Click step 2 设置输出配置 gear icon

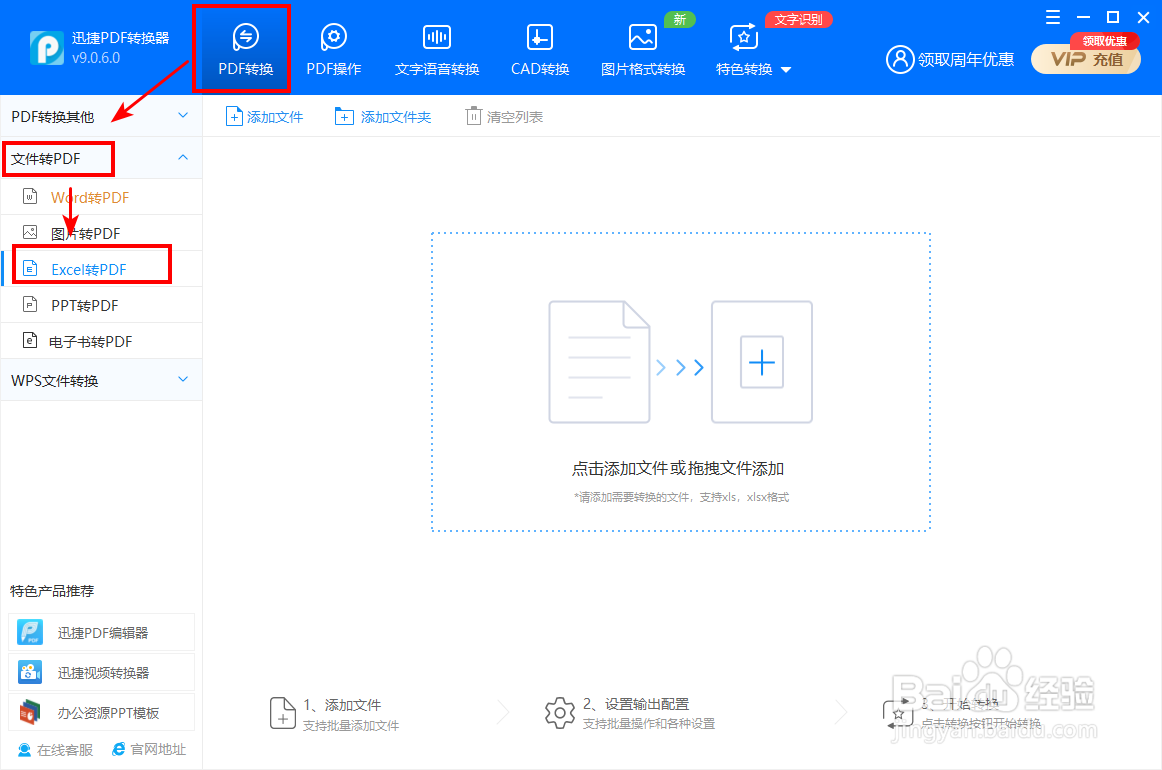(x=560, y=713)
